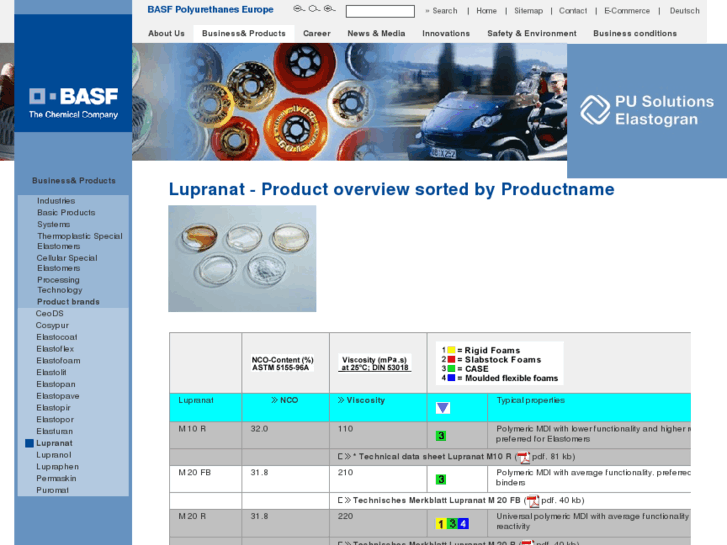Click blue badge 4 in M 20 R row
727x545 pixels.
[x=463, y=524]
